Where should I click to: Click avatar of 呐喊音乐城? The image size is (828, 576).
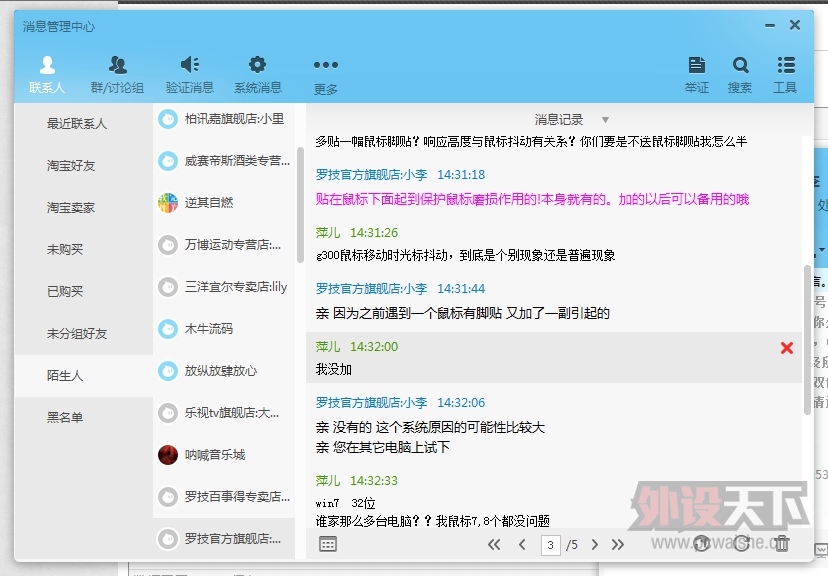tap(168, 455)
